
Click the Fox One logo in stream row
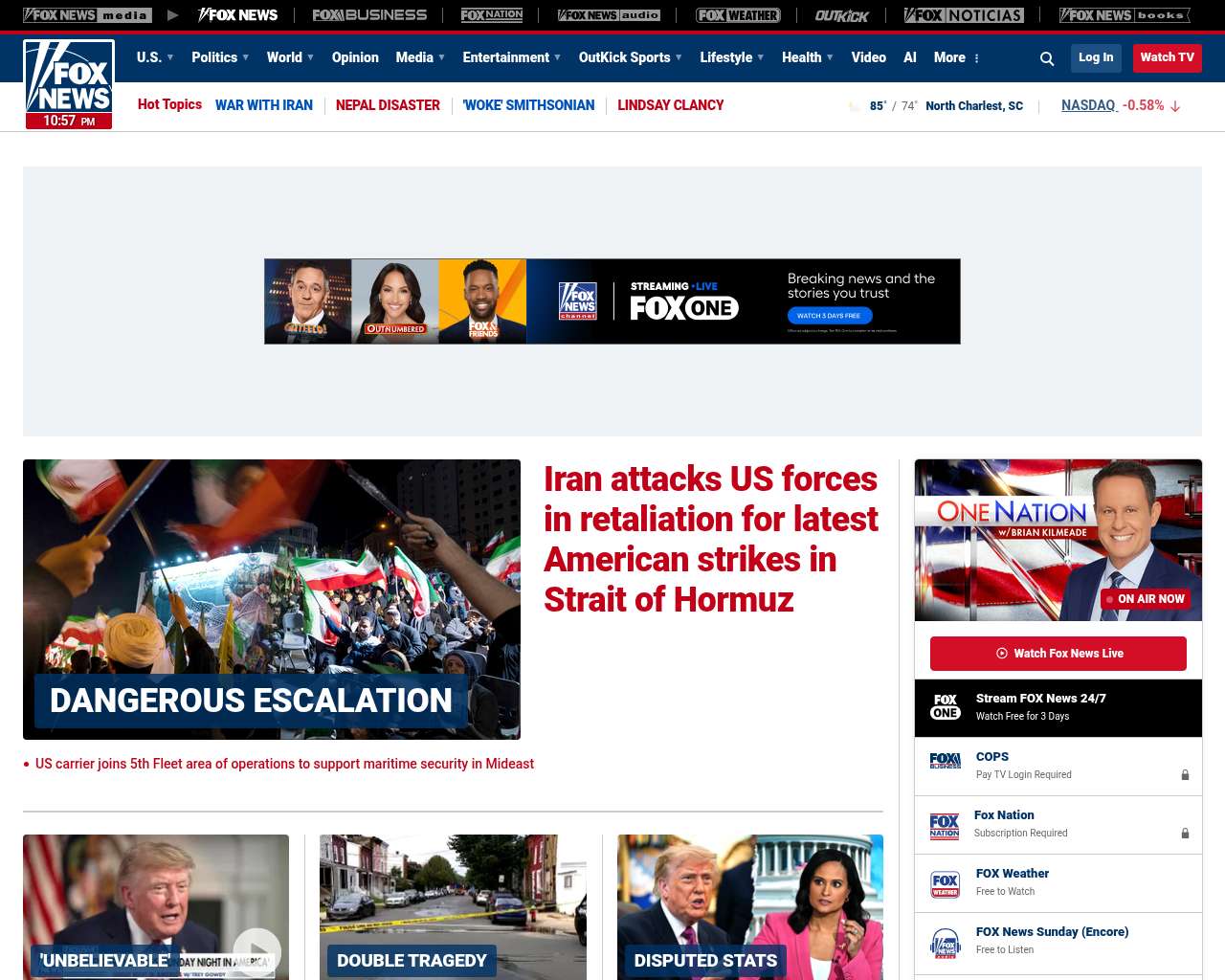pos(946,707)
